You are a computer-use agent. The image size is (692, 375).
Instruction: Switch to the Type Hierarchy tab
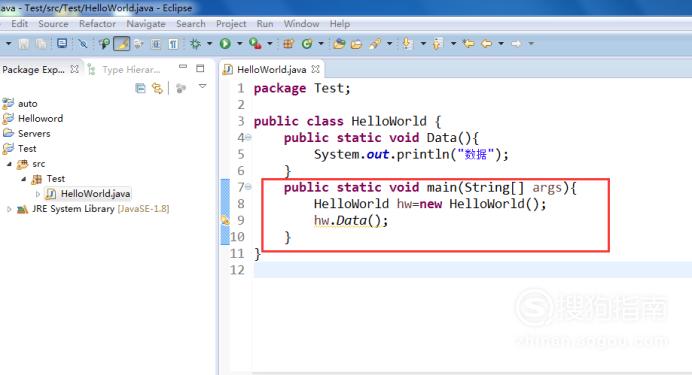125,69
